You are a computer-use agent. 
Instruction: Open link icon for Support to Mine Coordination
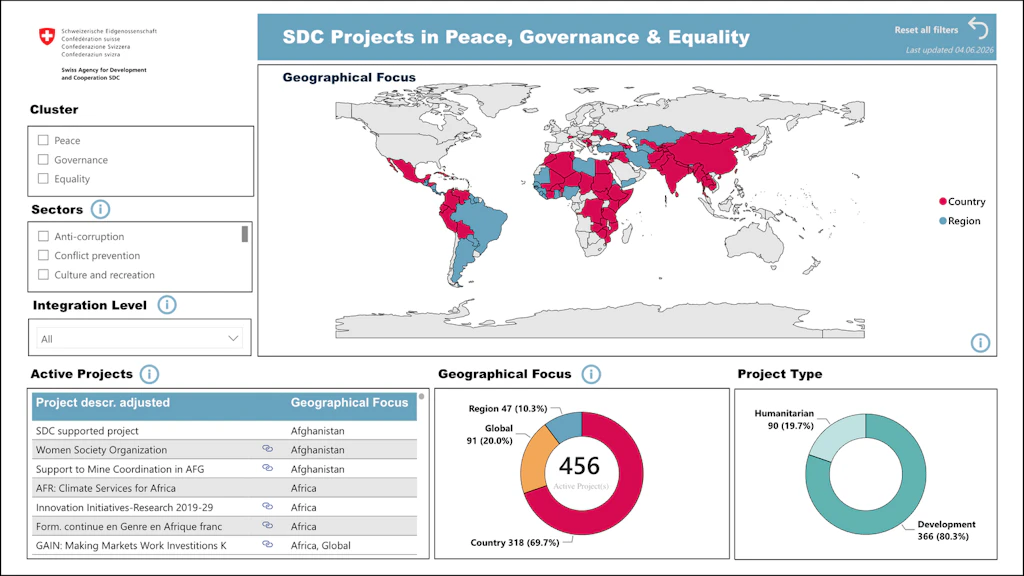click(268, 468)
